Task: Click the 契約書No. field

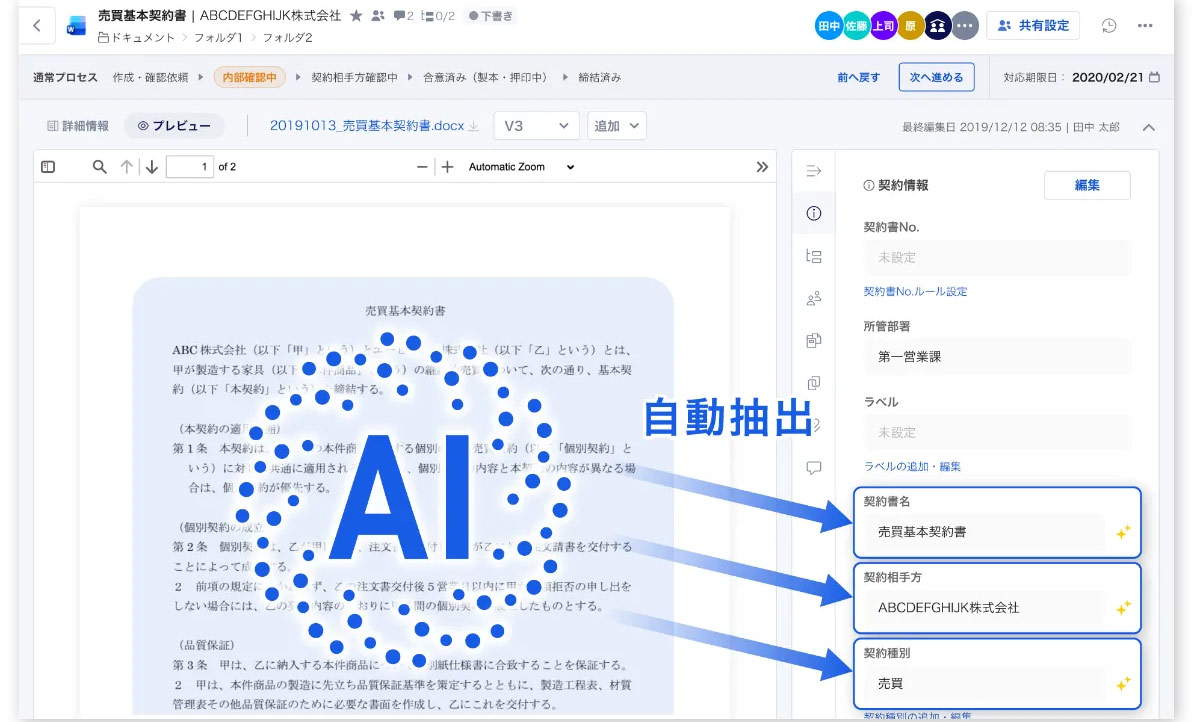Action: [x=997, y=257]
